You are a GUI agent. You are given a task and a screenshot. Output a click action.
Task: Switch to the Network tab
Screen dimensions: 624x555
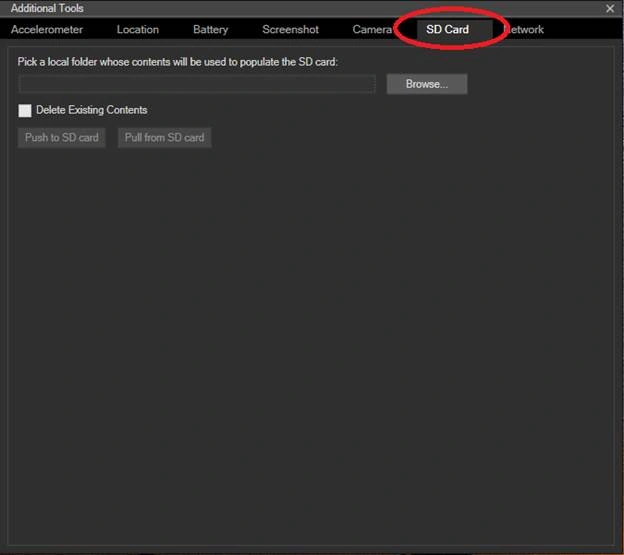pyautogui.click(x=524, y=29)
